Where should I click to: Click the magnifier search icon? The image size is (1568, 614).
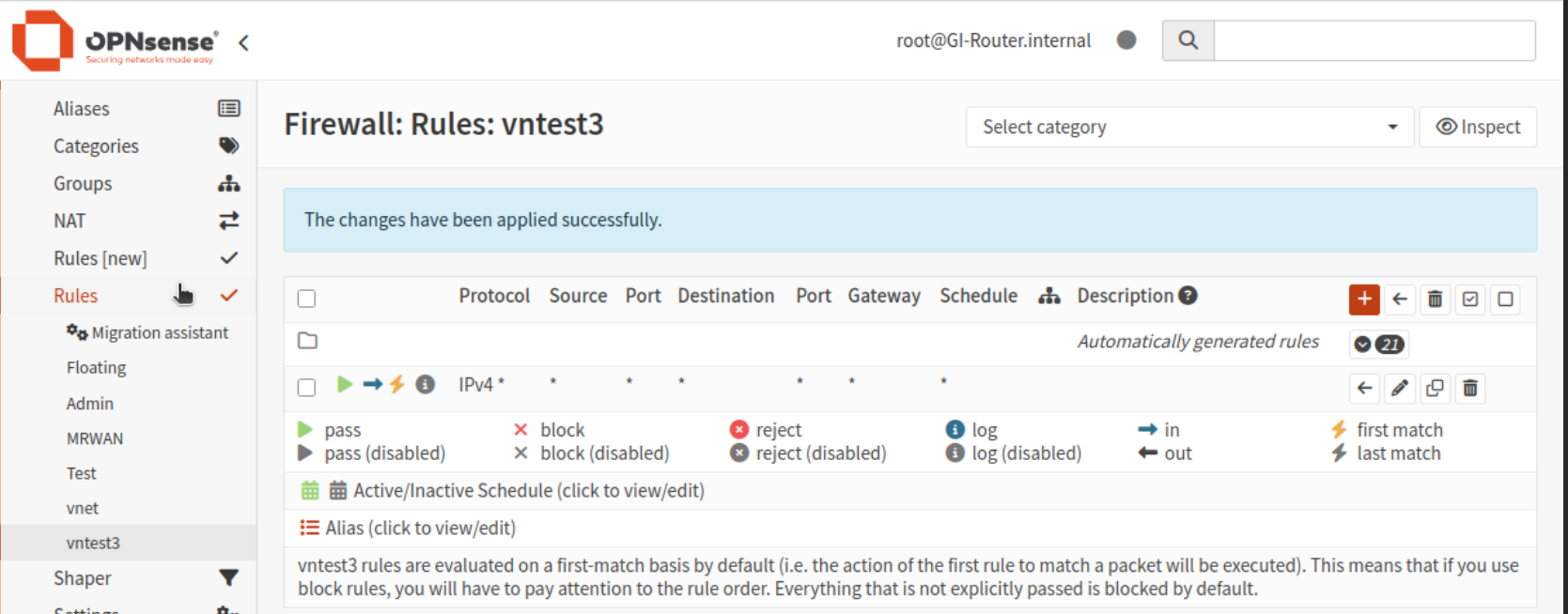pyautogui.click(x=1188, y=40)
